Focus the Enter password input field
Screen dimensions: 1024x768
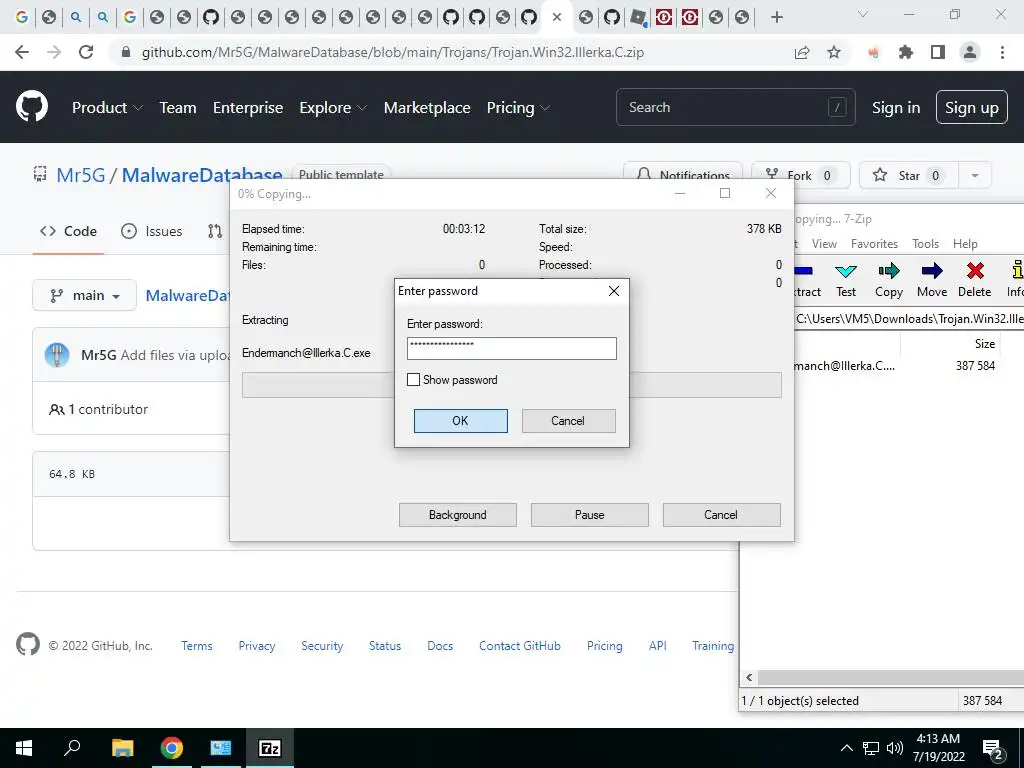pos(511,348)
